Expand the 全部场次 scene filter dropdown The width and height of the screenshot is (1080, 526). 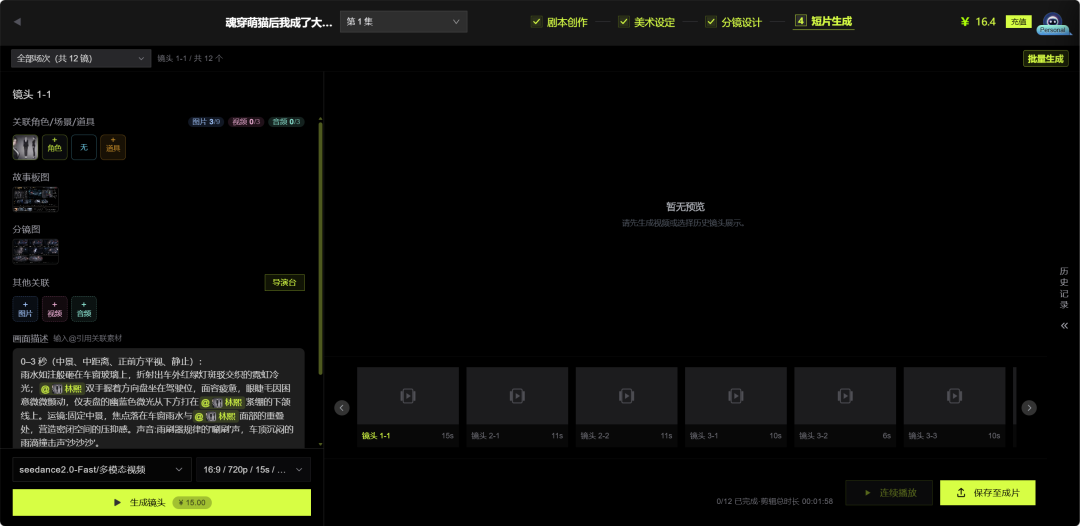click(81, 59)
